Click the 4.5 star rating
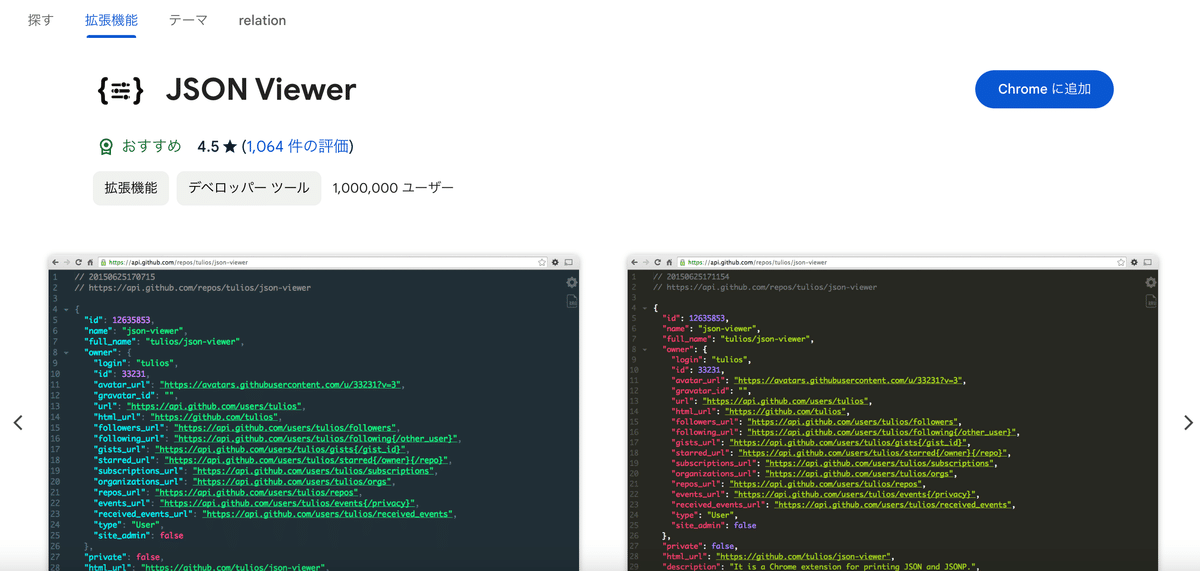 pos(217,146)
